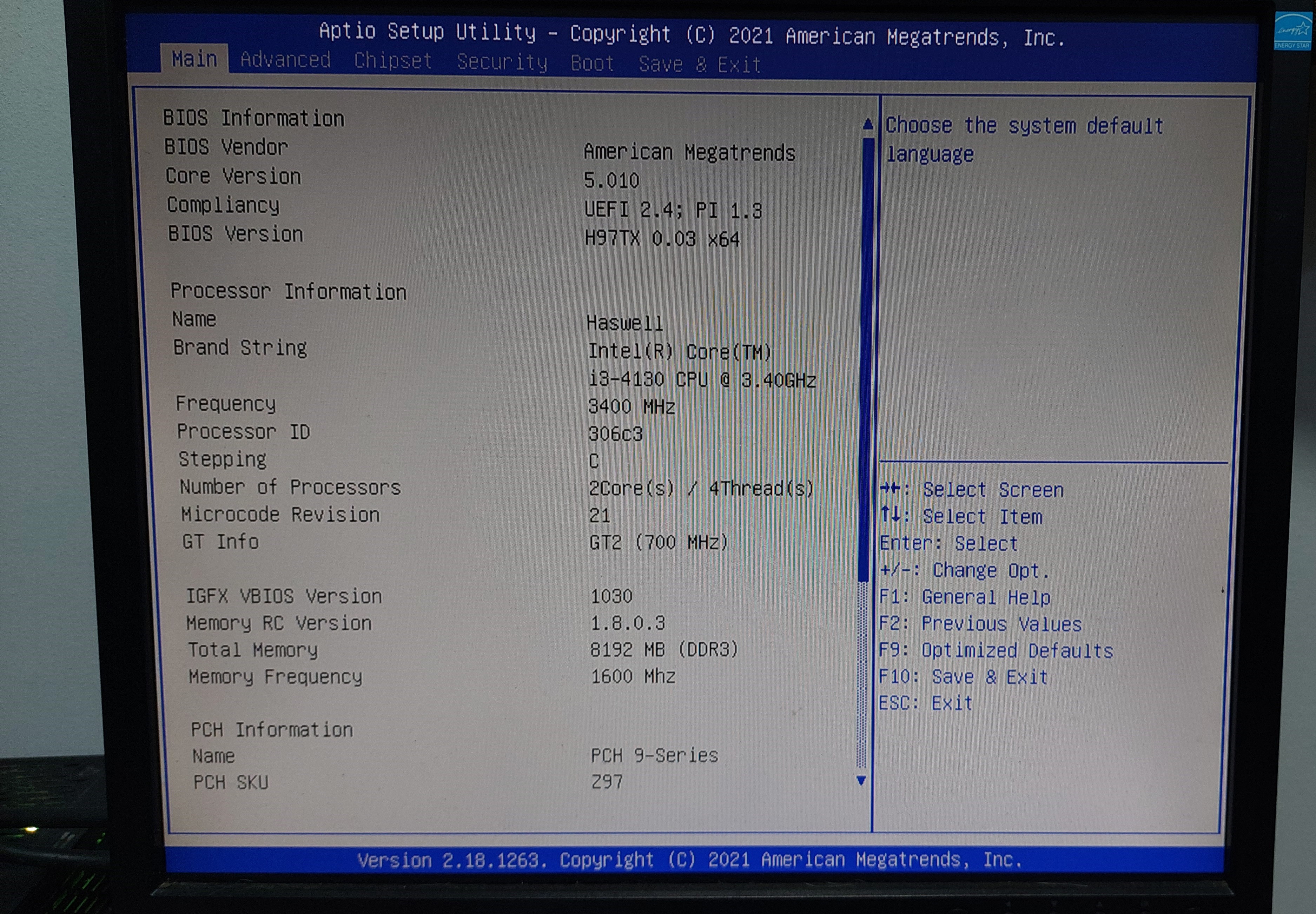Click the 'Haswell' processor name value
Screen dimensions: 1316x914
pyautogui.click(x=625, y=323)
